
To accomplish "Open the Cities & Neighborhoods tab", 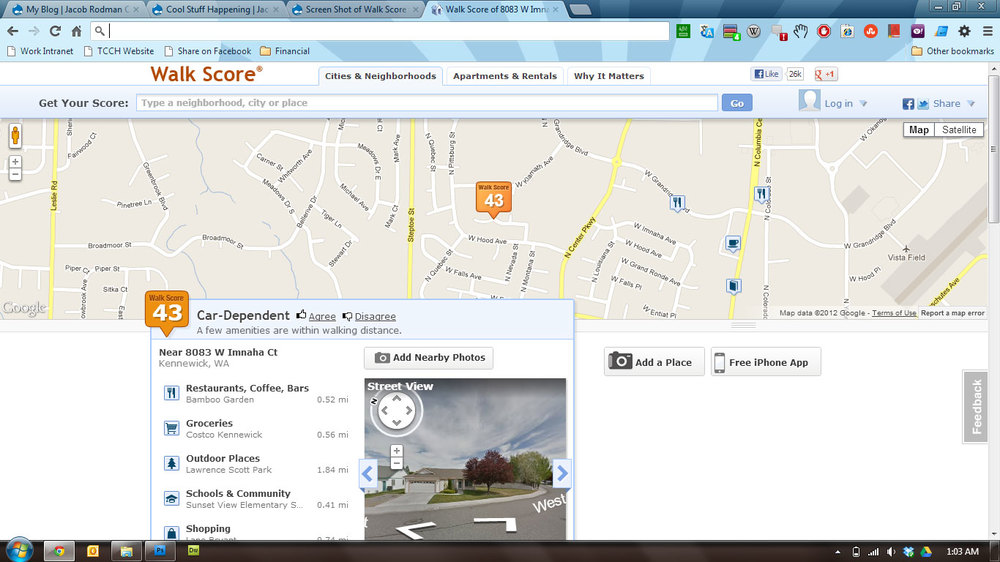I will click(x=381, y=76).
